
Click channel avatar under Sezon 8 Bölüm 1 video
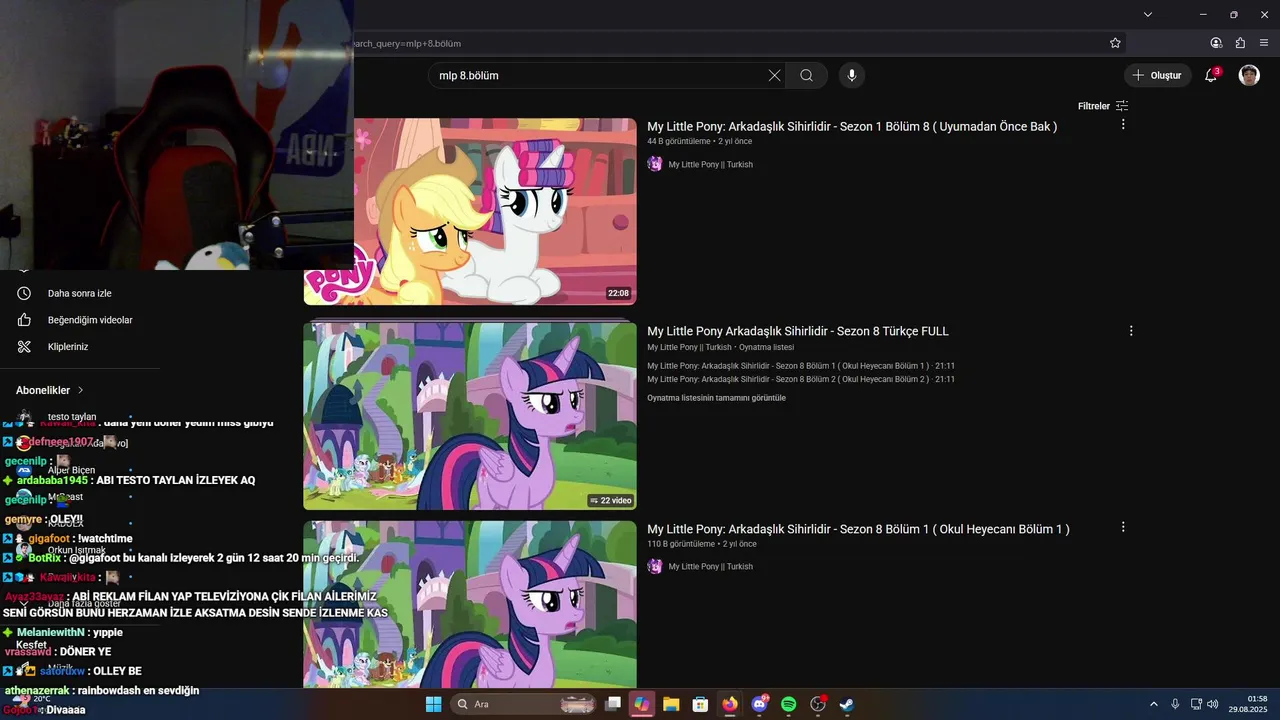click(655, 566)
